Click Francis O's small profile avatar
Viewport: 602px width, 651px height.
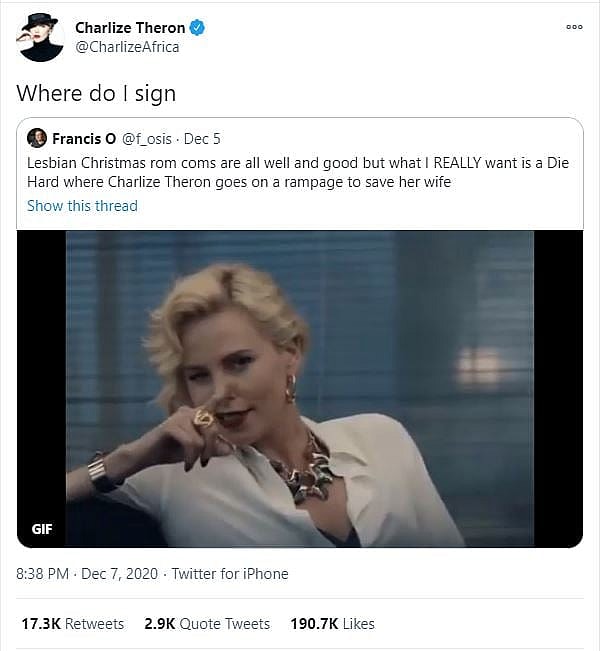pos(36,138)
